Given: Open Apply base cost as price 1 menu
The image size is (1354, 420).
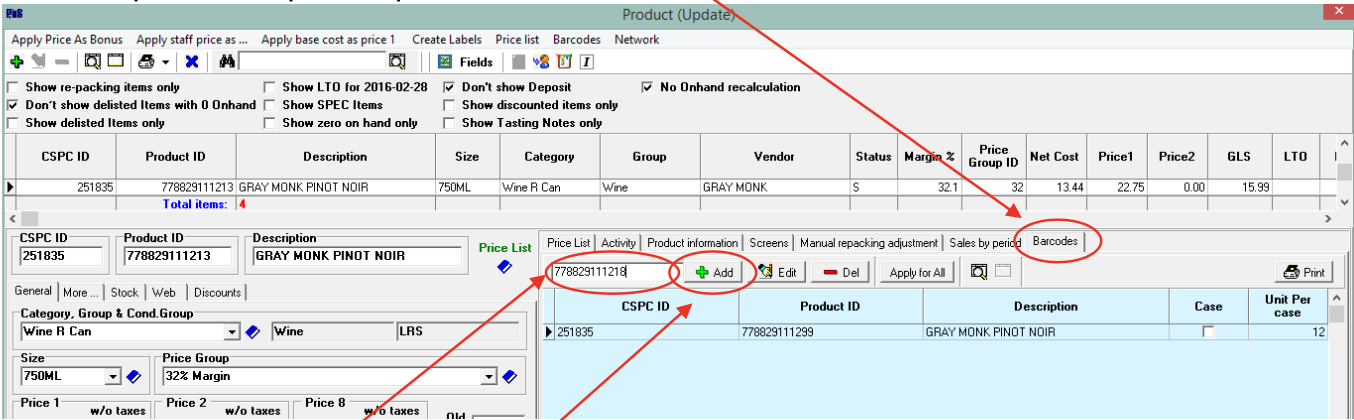Looking at the screenshot, I should [328, 39].
